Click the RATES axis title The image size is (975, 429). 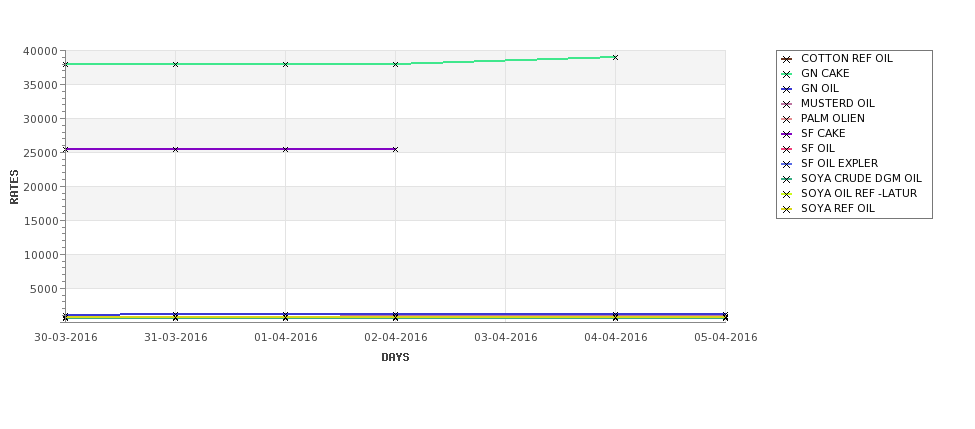[14, 187]
